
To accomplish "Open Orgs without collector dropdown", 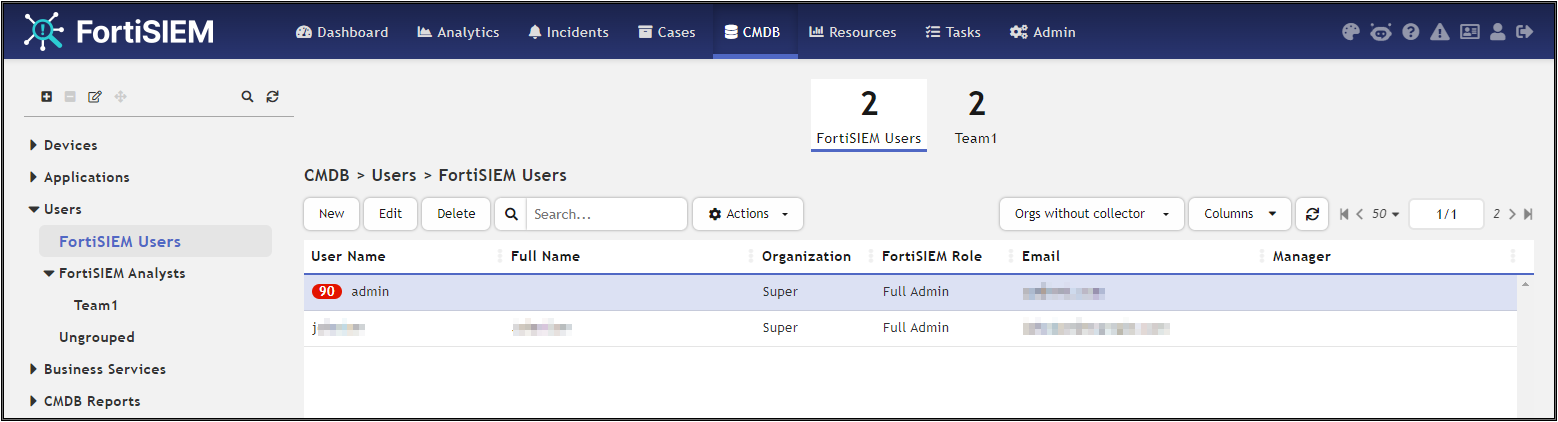I will [1091, 214].
